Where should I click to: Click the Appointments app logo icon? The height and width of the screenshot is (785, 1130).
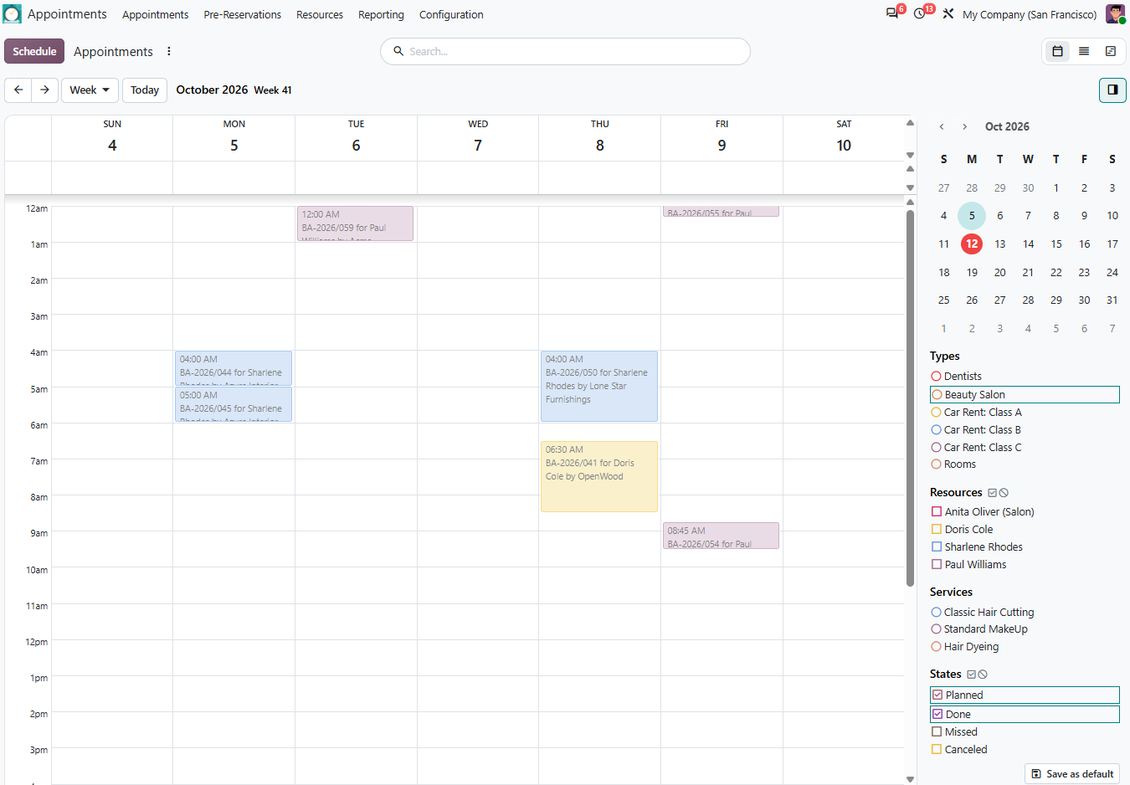[x=12, y=14]
